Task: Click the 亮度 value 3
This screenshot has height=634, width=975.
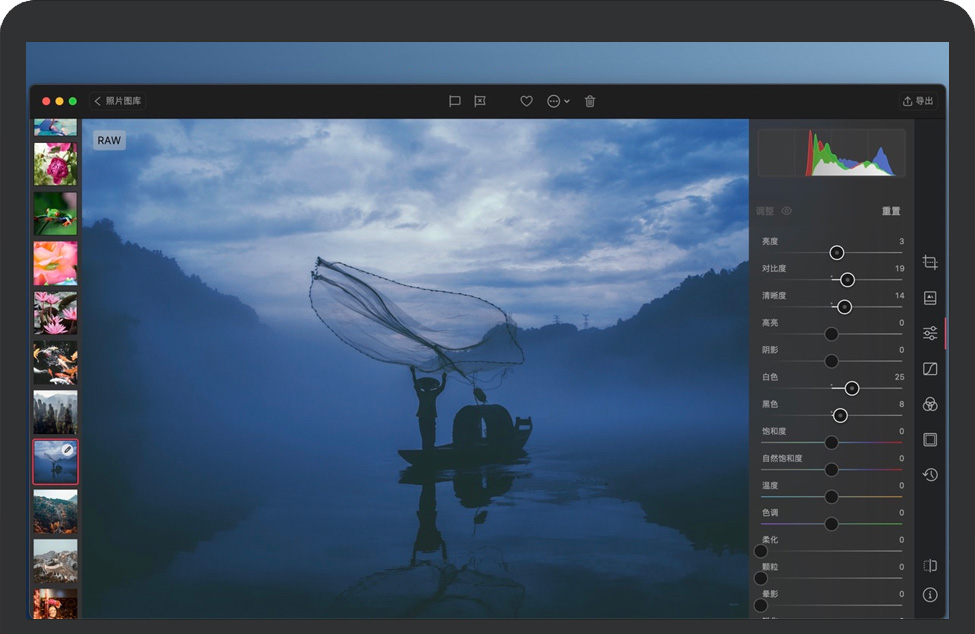Action: point(901,242)
